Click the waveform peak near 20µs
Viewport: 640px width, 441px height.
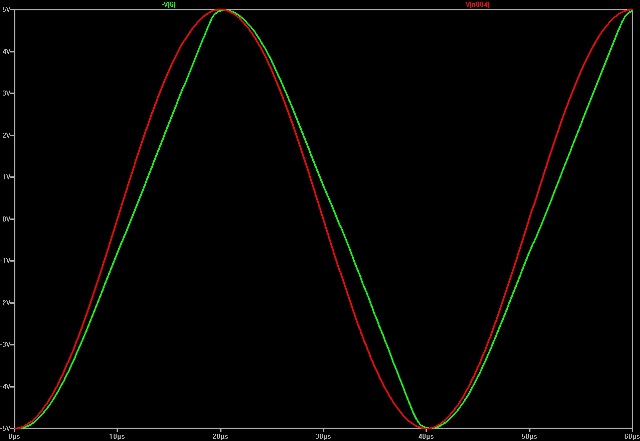221,10
